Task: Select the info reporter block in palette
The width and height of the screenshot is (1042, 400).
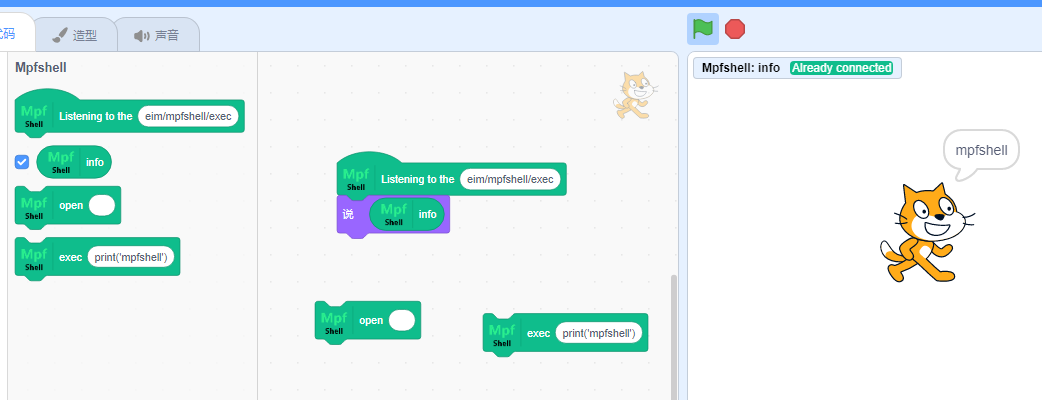Action: click(74, 162)
